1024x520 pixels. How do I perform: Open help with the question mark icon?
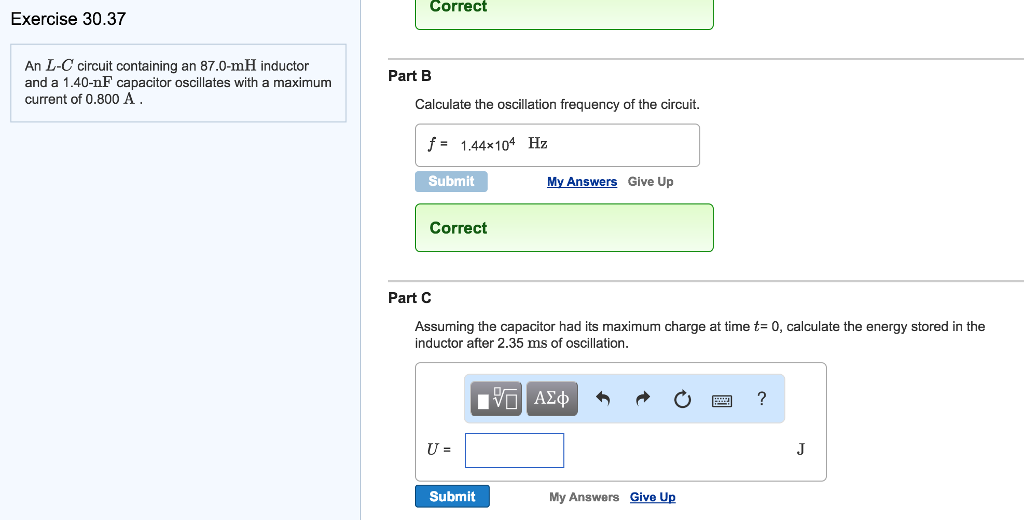[x=762, y=400]
